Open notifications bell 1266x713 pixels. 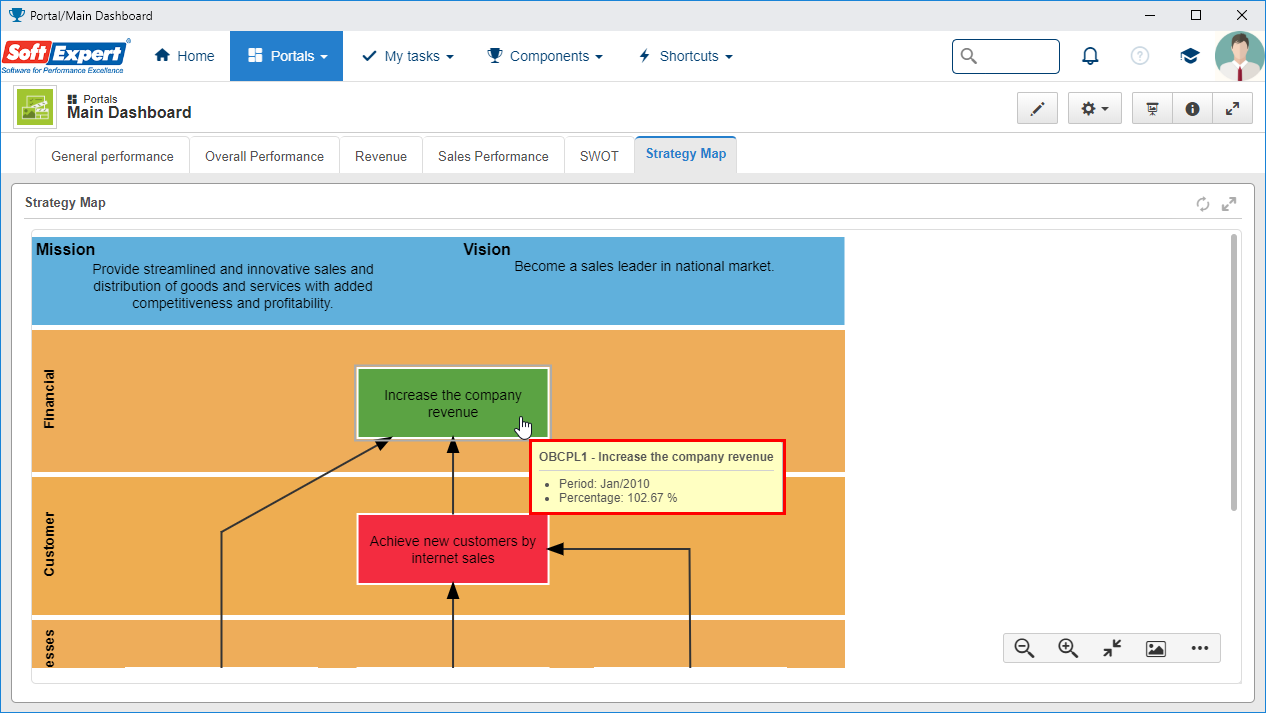tap(1090, 56)
